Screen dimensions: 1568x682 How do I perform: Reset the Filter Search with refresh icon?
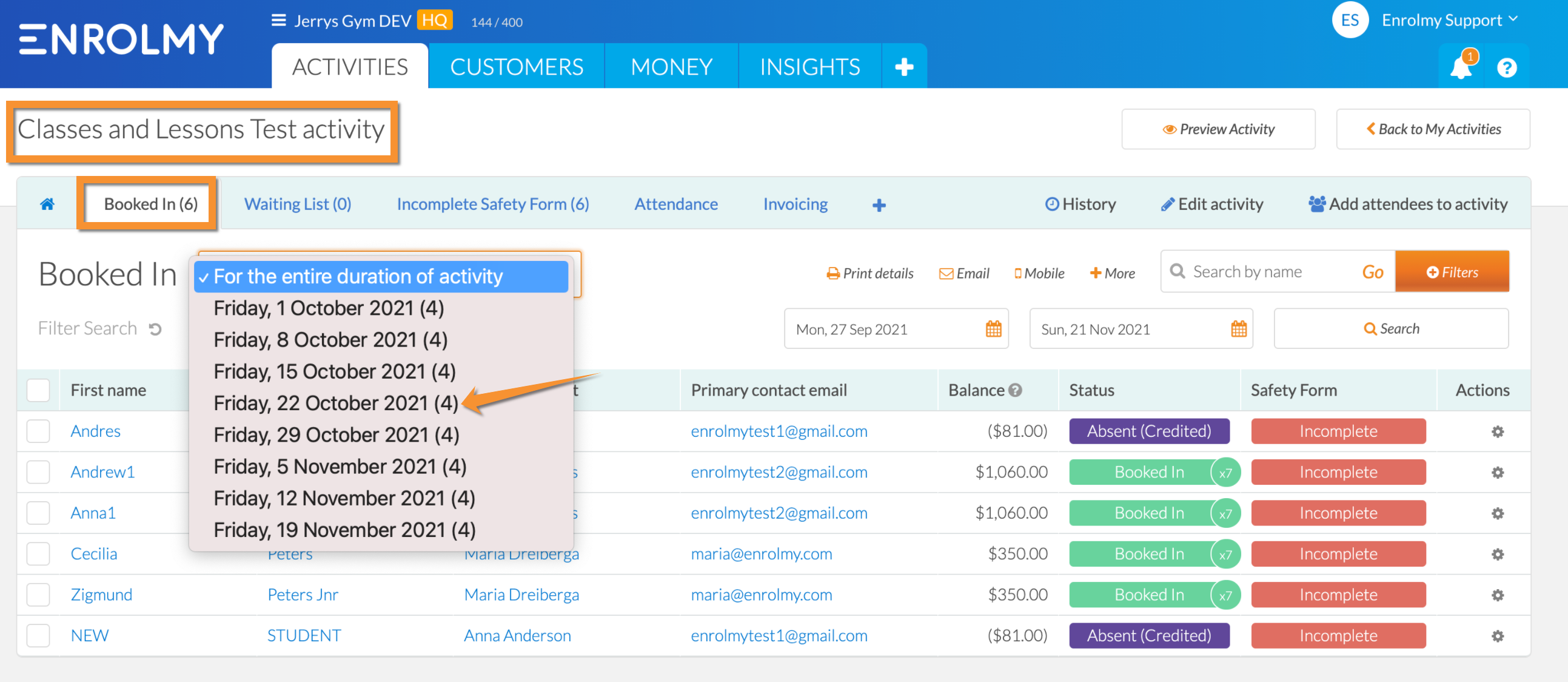coord(155,329)
